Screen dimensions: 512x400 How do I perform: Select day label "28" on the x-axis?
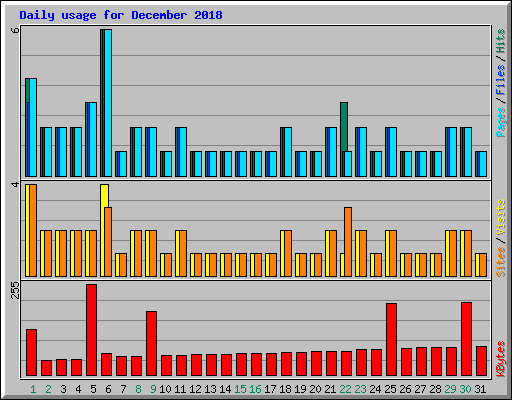click(x=435, y=389)
